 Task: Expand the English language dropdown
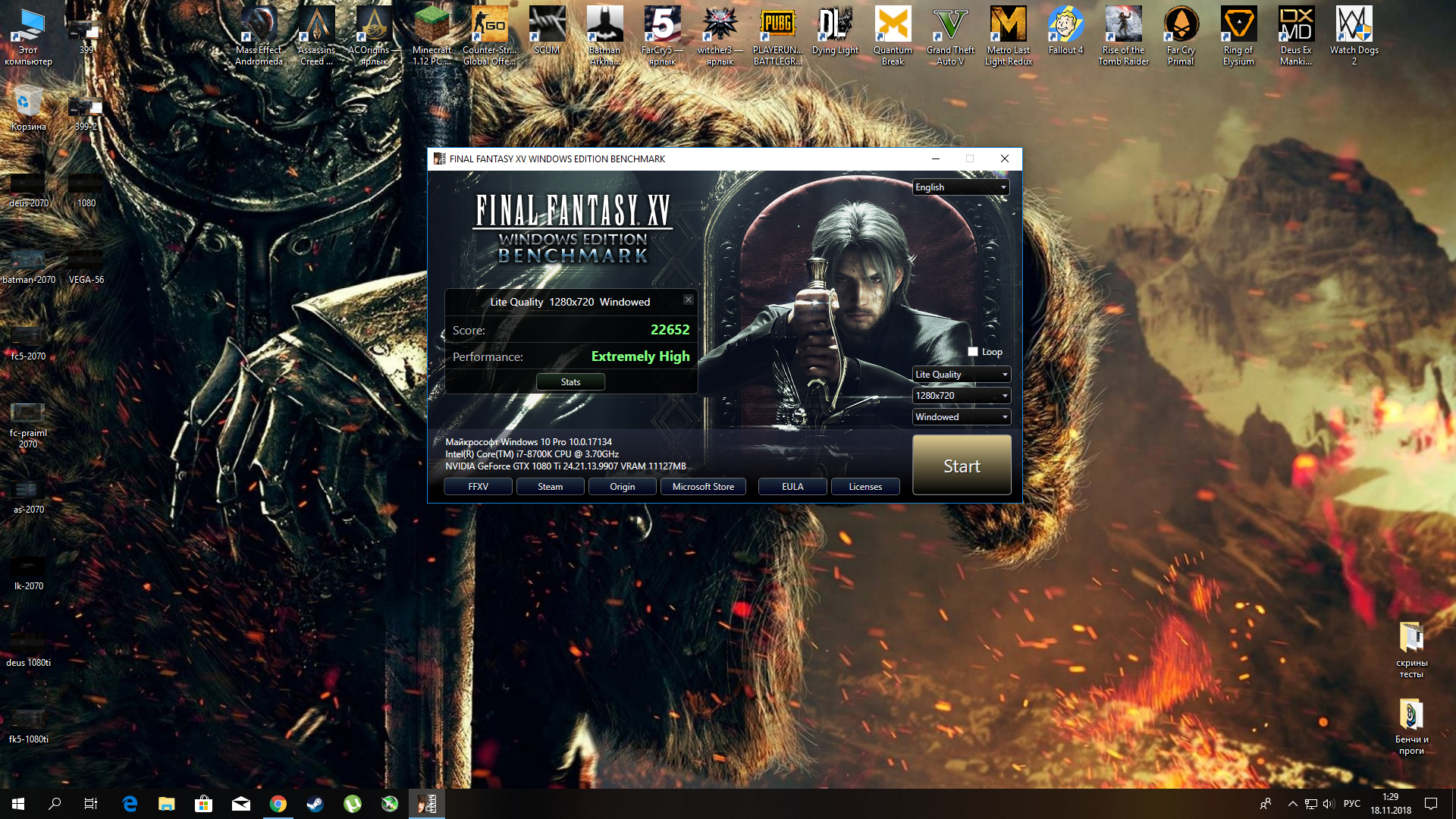[961, 187]
